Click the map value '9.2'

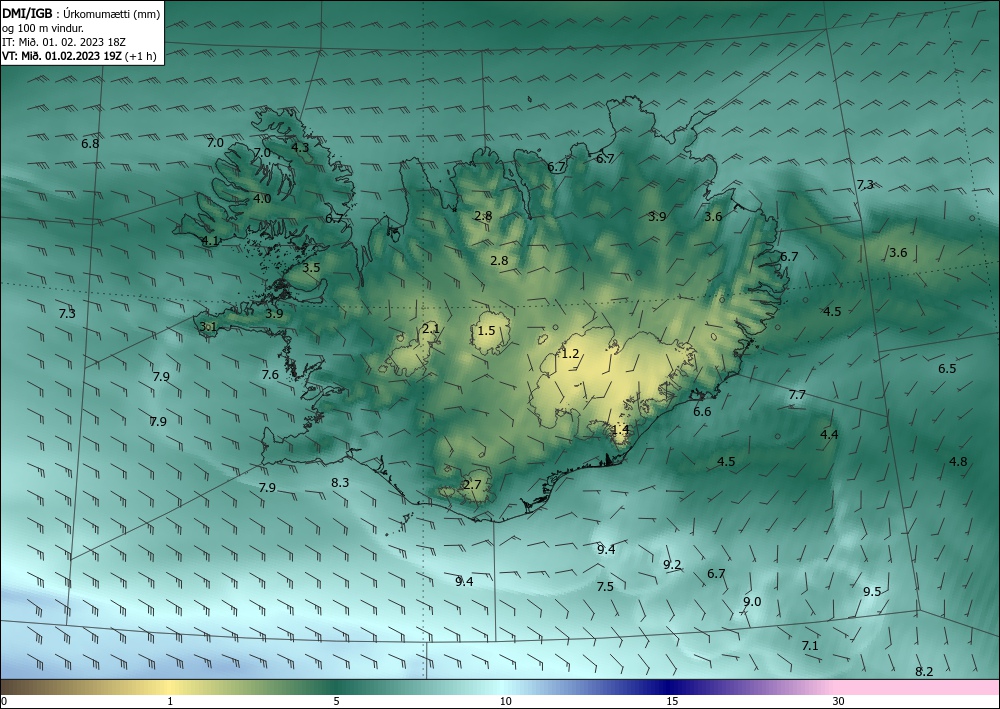click(672, 564)
